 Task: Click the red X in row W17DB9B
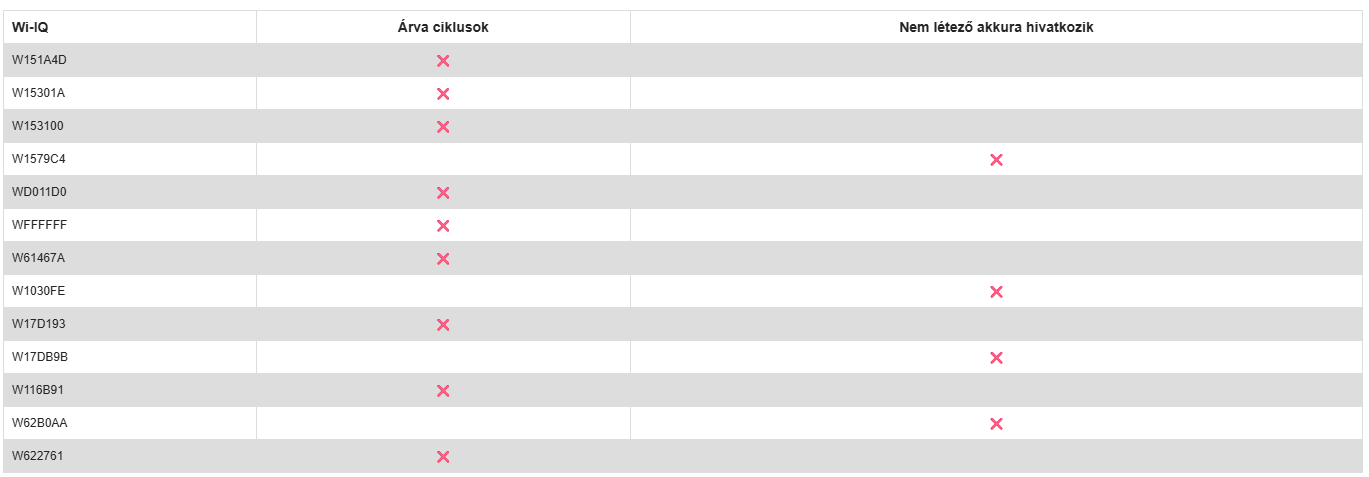(x=996, y=358)
